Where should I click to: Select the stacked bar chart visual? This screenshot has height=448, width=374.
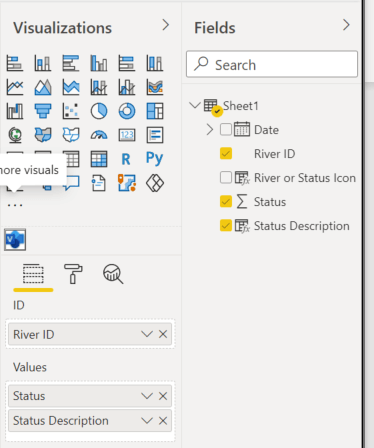[15, 63]
